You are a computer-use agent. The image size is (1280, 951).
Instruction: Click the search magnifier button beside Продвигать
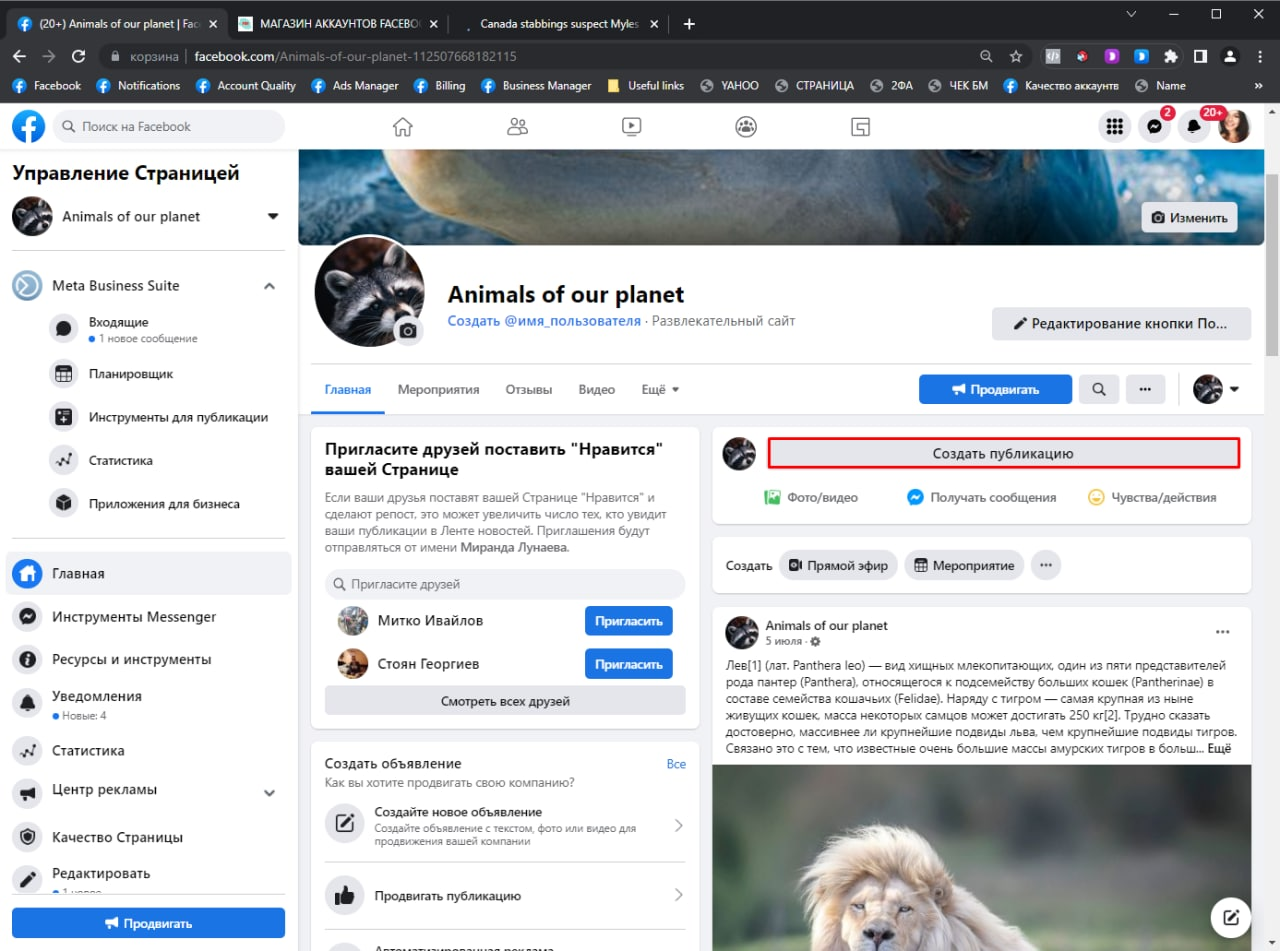[1099, 389]
